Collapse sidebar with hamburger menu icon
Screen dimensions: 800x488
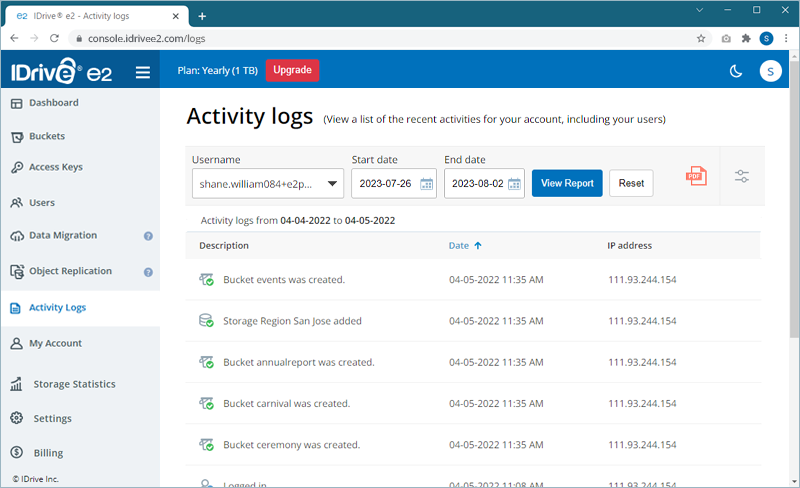pyautogui.click(x=143, y=72)
